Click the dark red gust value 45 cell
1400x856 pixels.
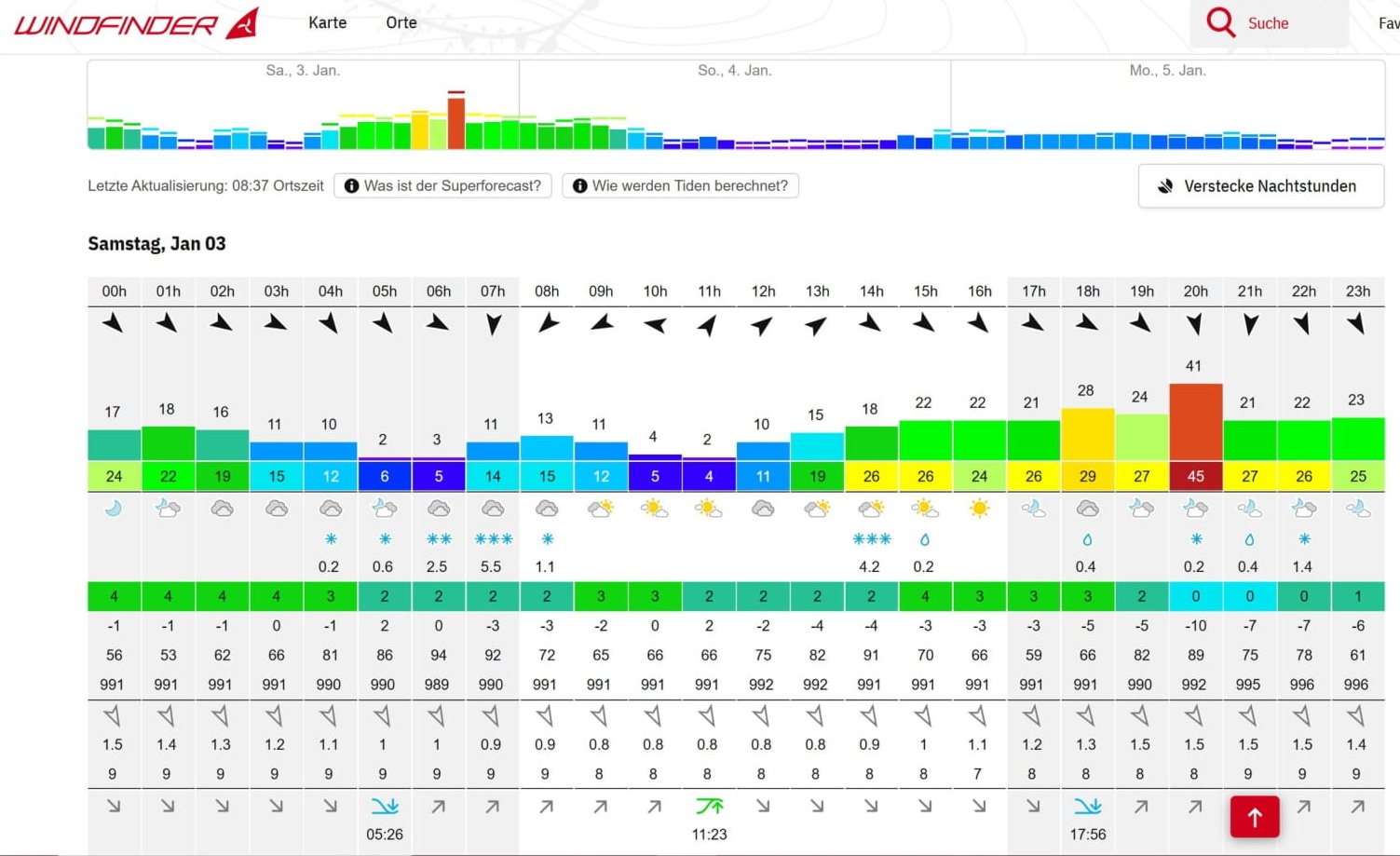point(1195,476)
